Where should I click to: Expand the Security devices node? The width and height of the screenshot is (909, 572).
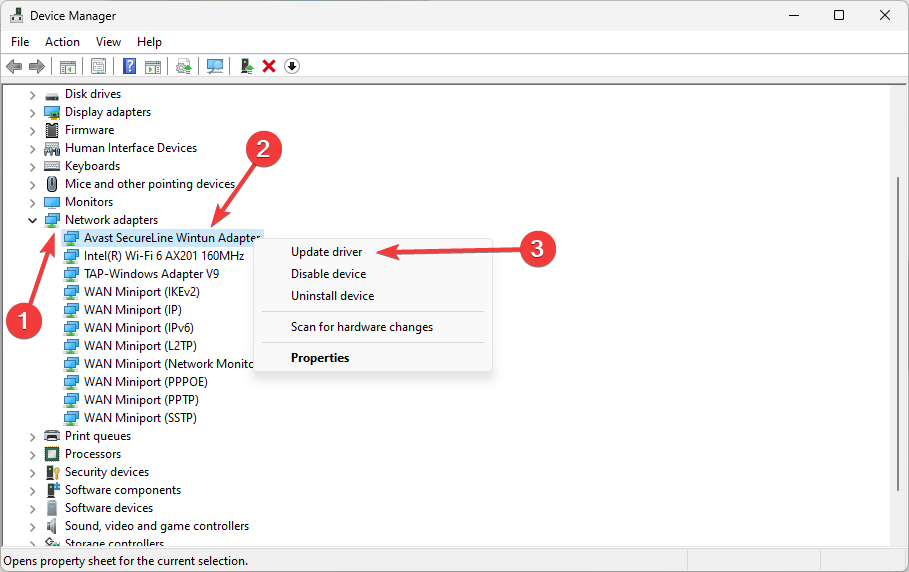[x=32, y=473]
